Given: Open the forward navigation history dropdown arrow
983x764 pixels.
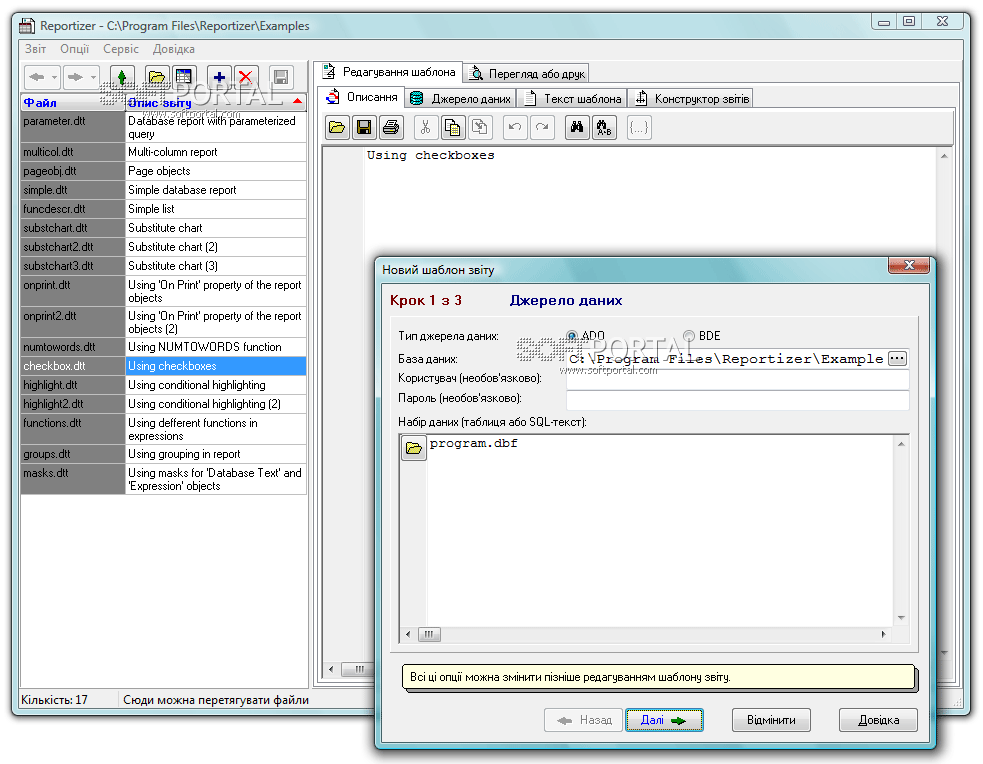Looking at the screenshot, I should [93, 77].
